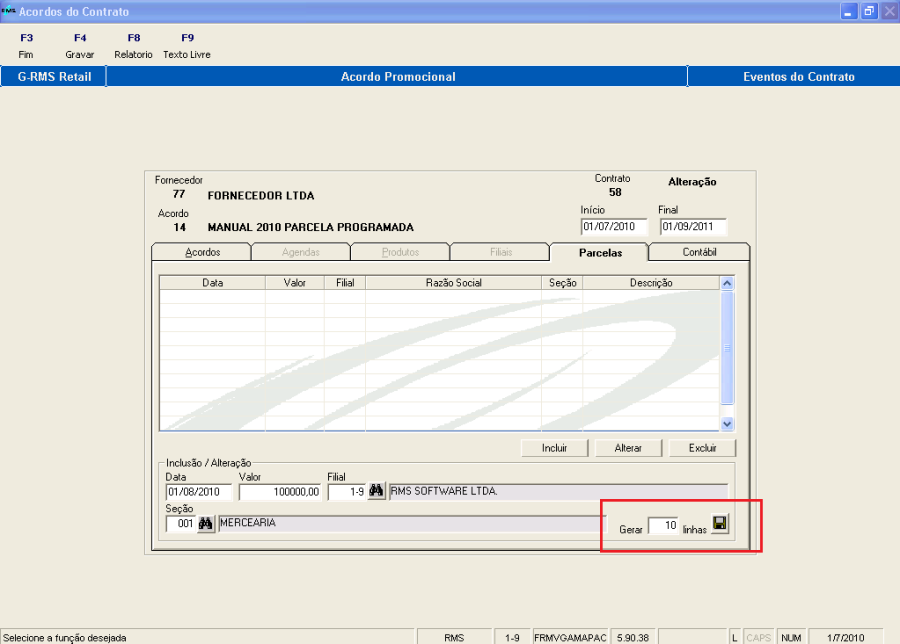The width and height of the screenshot is (900, 644).
Task: Click the 5.90.38 version in status bar
Action: pos(633,638)
